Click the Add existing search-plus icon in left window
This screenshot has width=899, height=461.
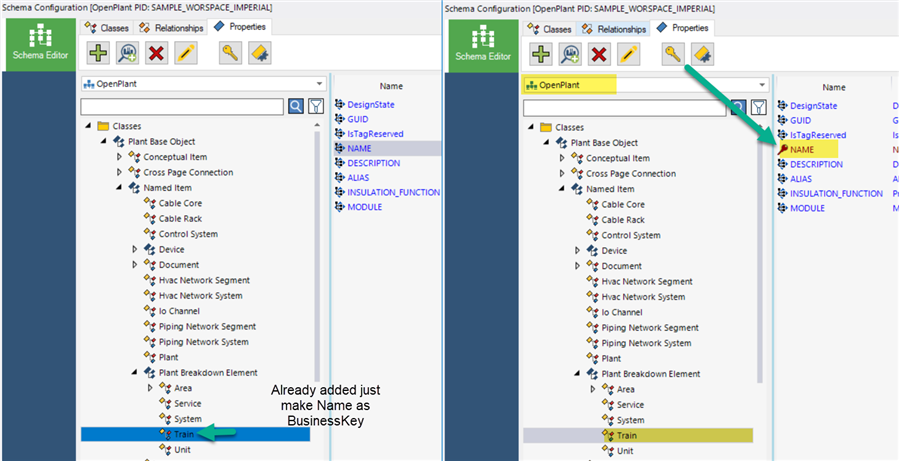[x=127, y=53]
